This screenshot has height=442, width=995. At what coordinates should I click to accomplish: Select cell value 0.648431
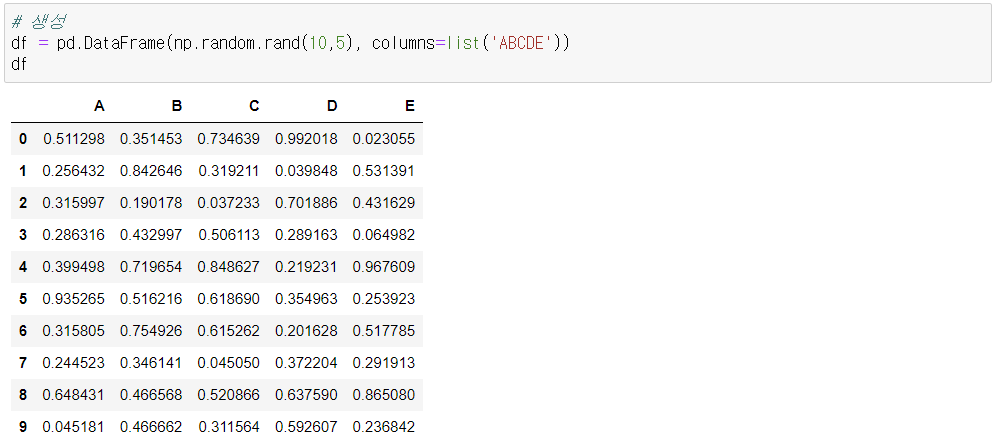pyautogui.click(x=74, y=395)
